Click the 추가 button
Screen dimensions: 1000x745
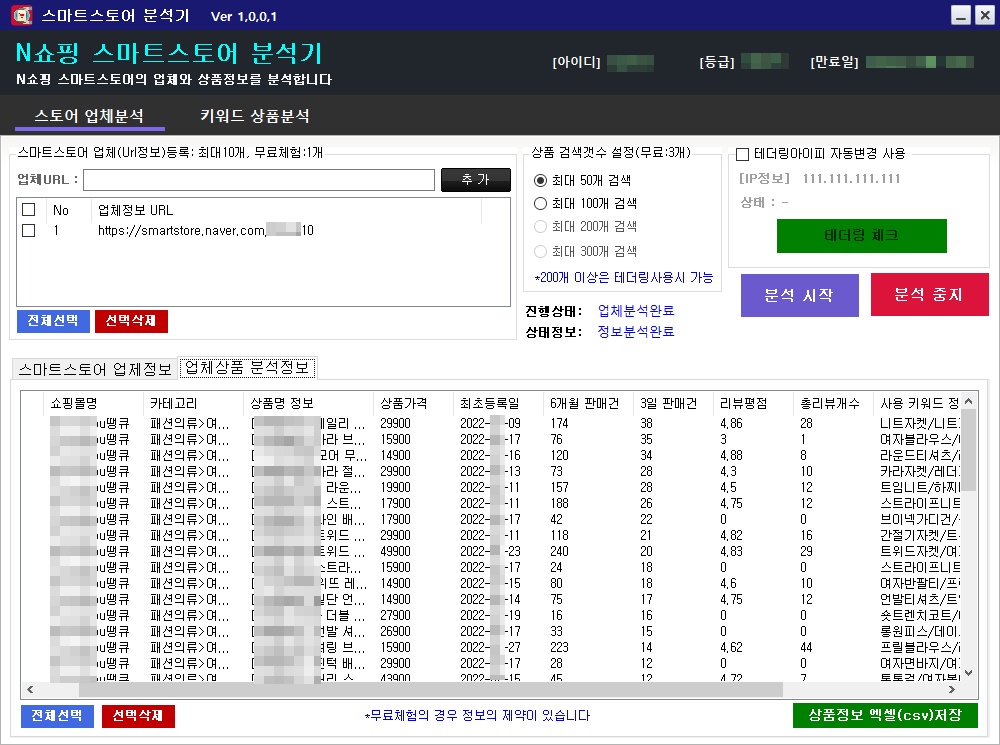pos(476,180)
